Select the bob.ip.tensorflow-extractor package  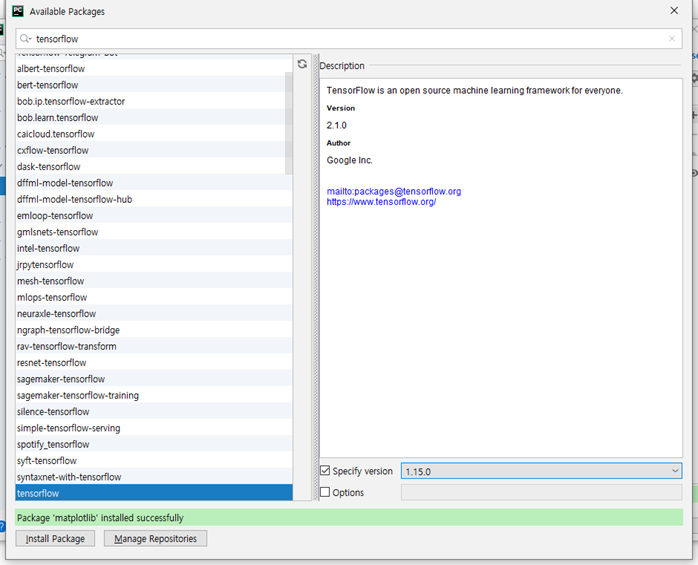pyautogui.click(x=154, y=102)
